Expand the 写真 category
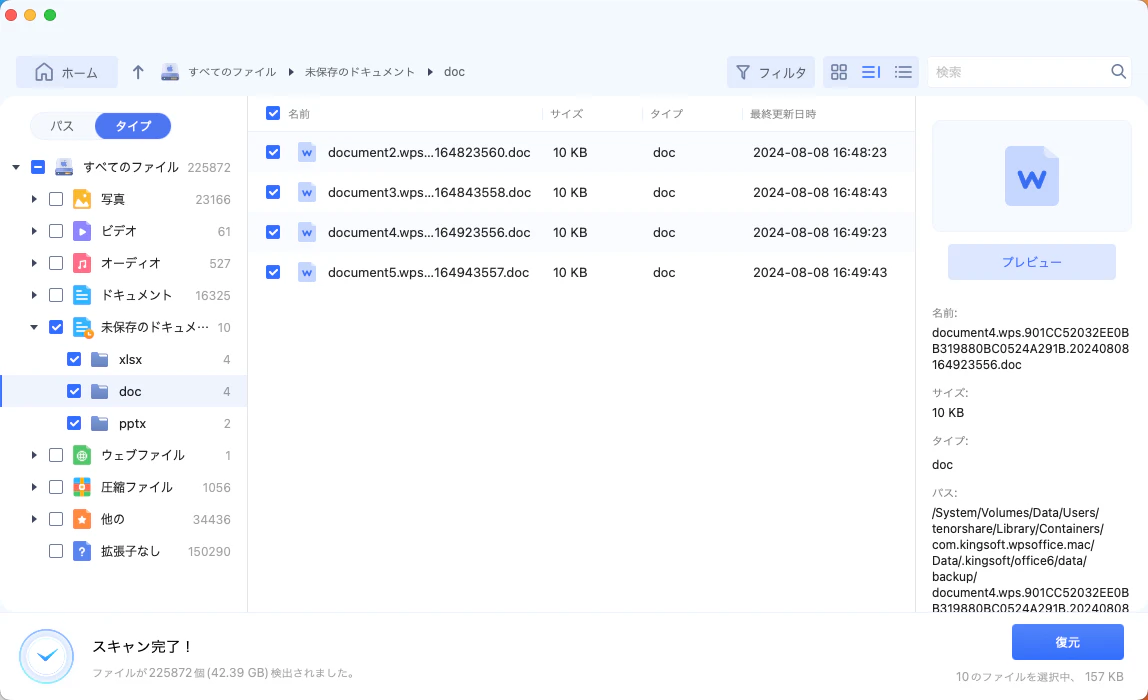Viewport: 1148px width, 700px height. coord(34,199)
